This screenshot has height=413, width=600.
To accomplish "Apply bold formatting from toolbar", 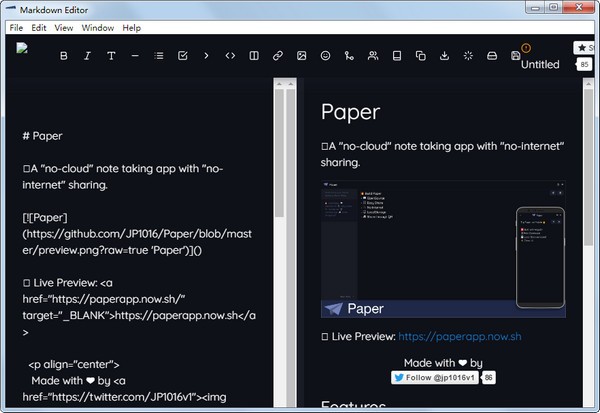I will (63, 56).
